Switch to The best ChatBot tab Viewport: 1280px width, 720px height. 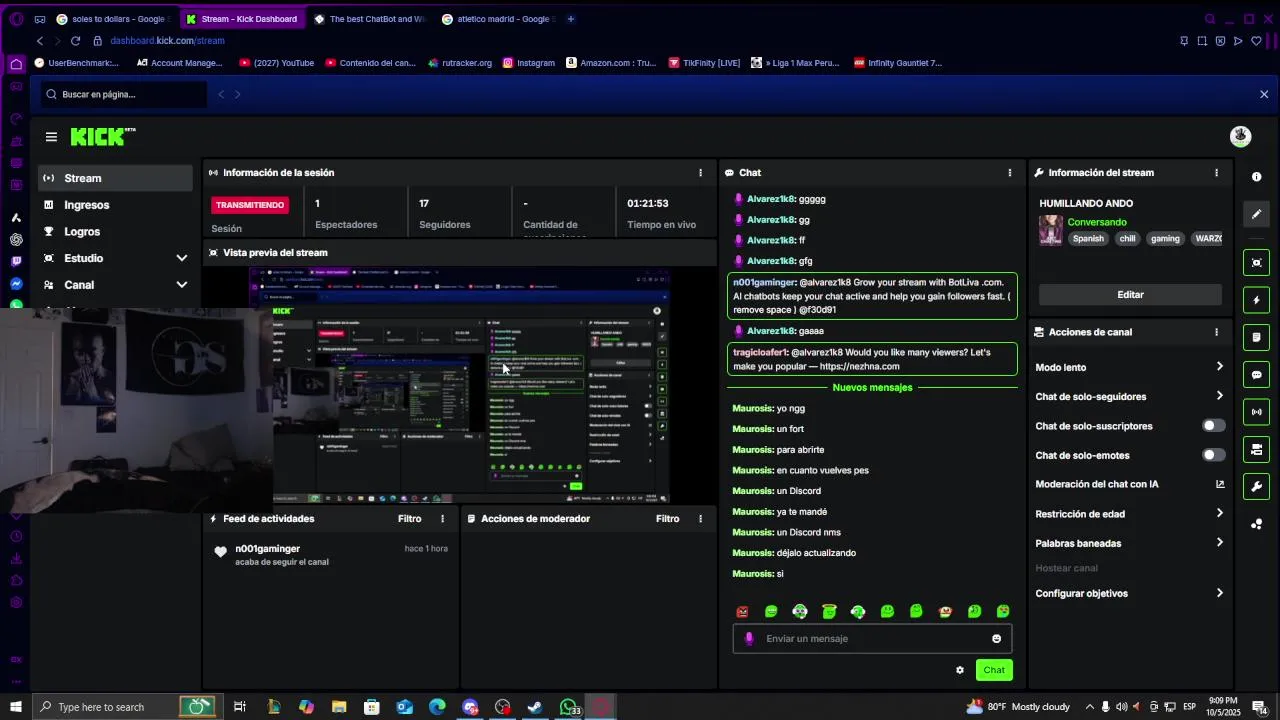pos(370,19)
